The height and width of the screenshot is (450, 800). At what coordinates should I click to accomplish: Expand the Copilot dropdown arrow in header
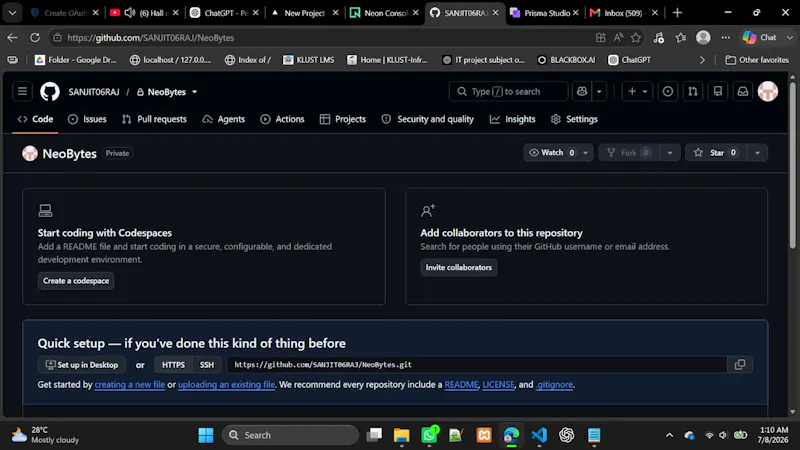coord(599,91)
